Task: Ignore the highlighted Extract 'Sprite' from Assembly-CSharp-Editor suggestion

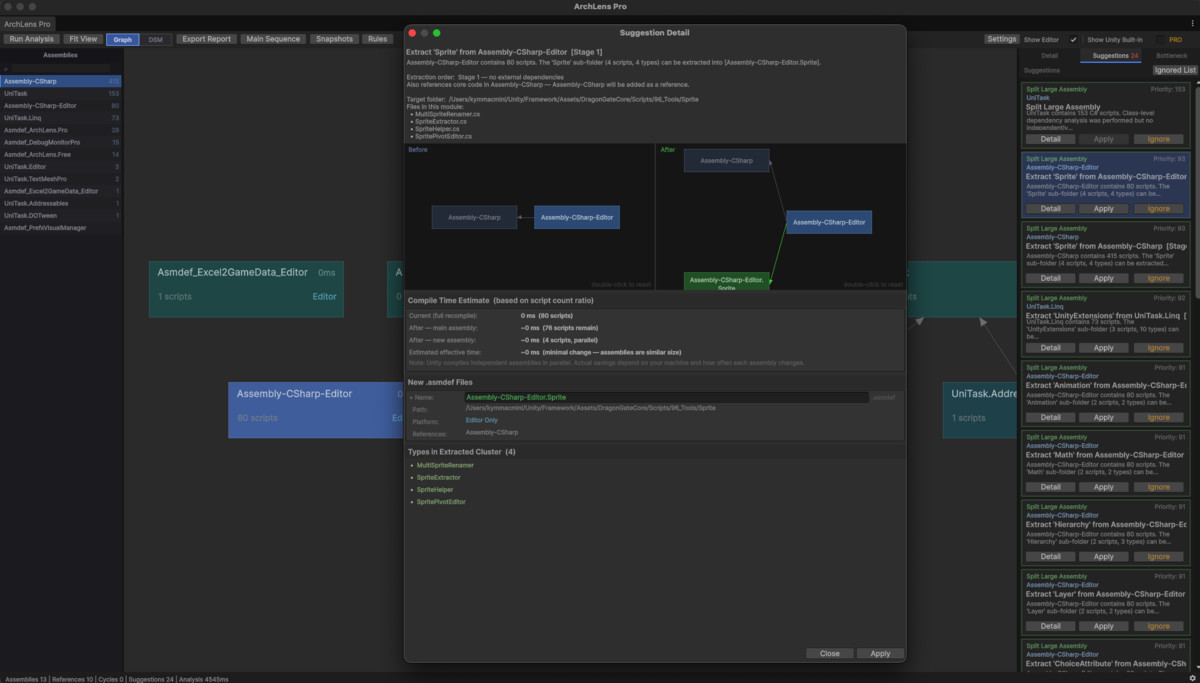Action: [x=1159, y=209]
